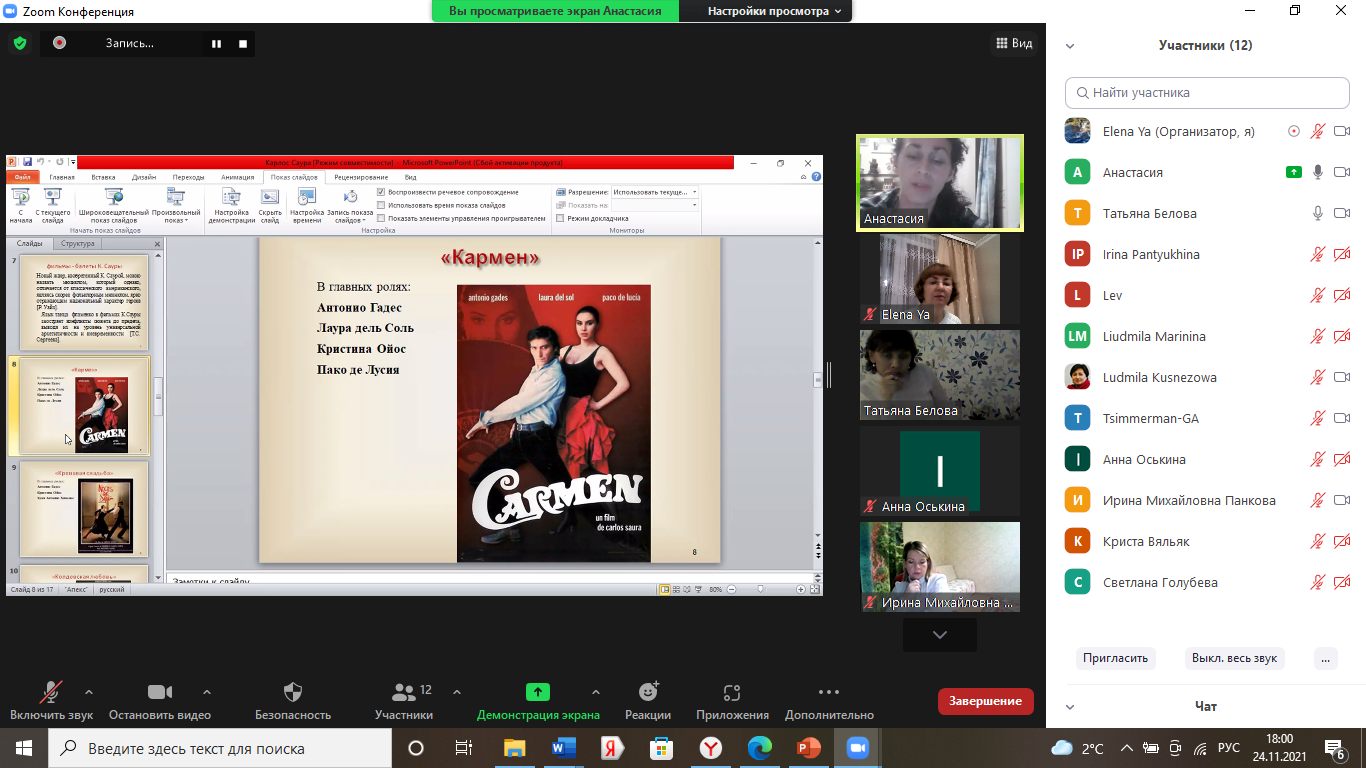
Task: Open Word from Windows taskbar
Action: [563, 748]
